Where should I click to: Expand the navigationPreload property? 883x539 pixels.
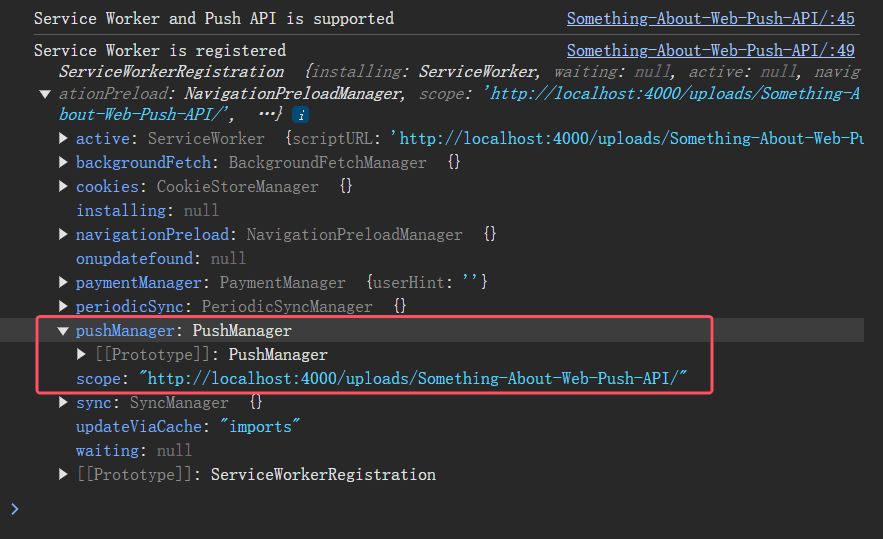63,234
